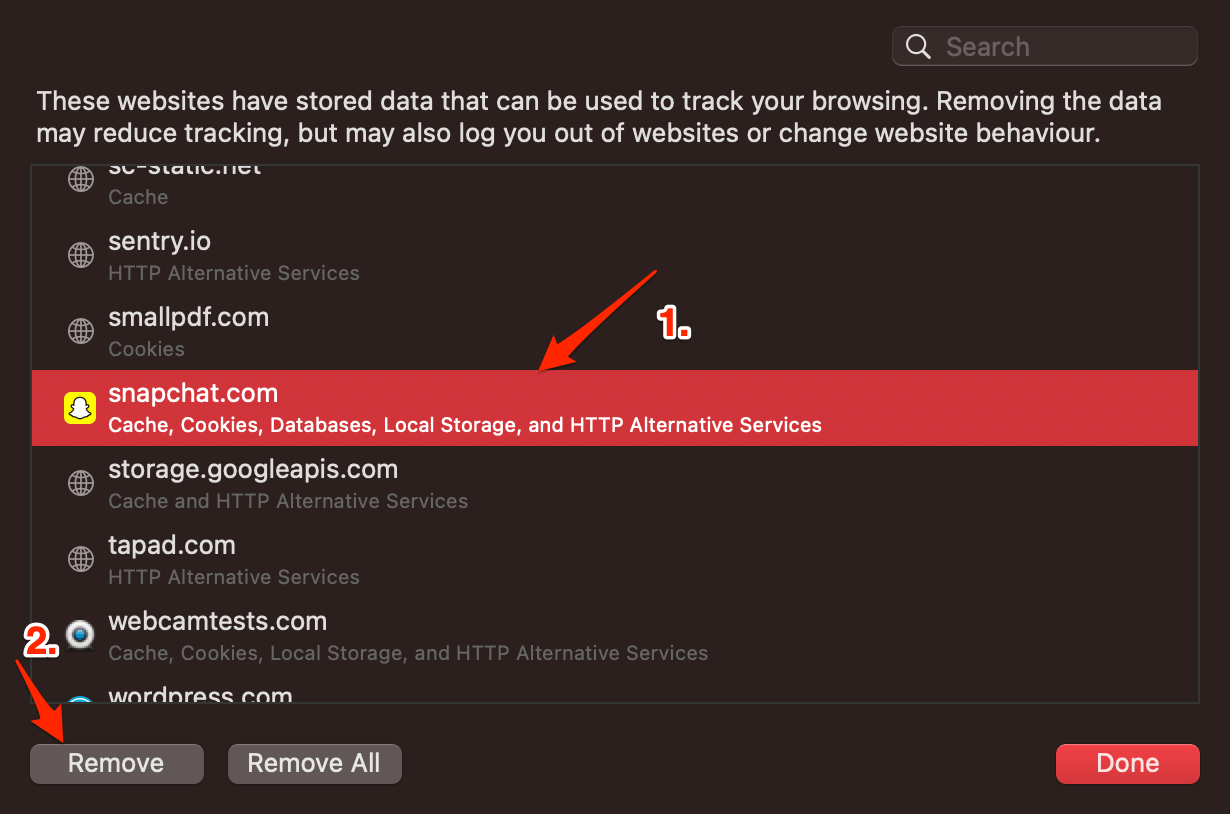Click the magnifying glass search icon
This screenshot has height=814, width=1230.
(x=917, y=47)
